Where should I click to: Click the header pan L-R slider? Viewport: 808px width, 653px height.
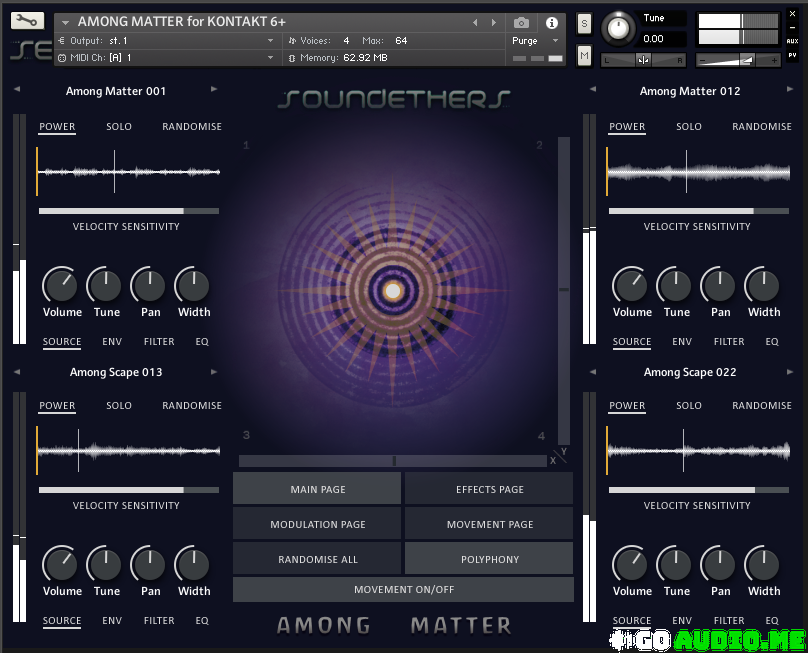click(x=643, y=60)
